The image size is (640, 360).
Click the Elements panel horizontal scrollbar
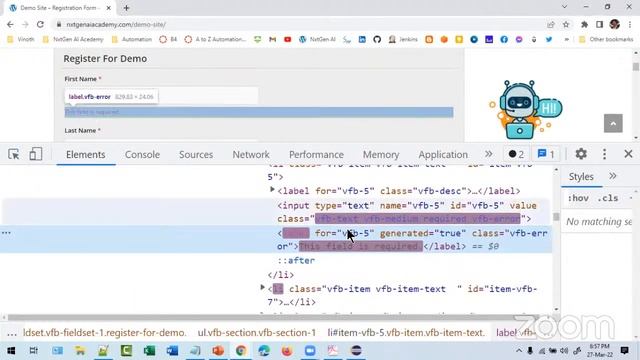coord(273,317)
